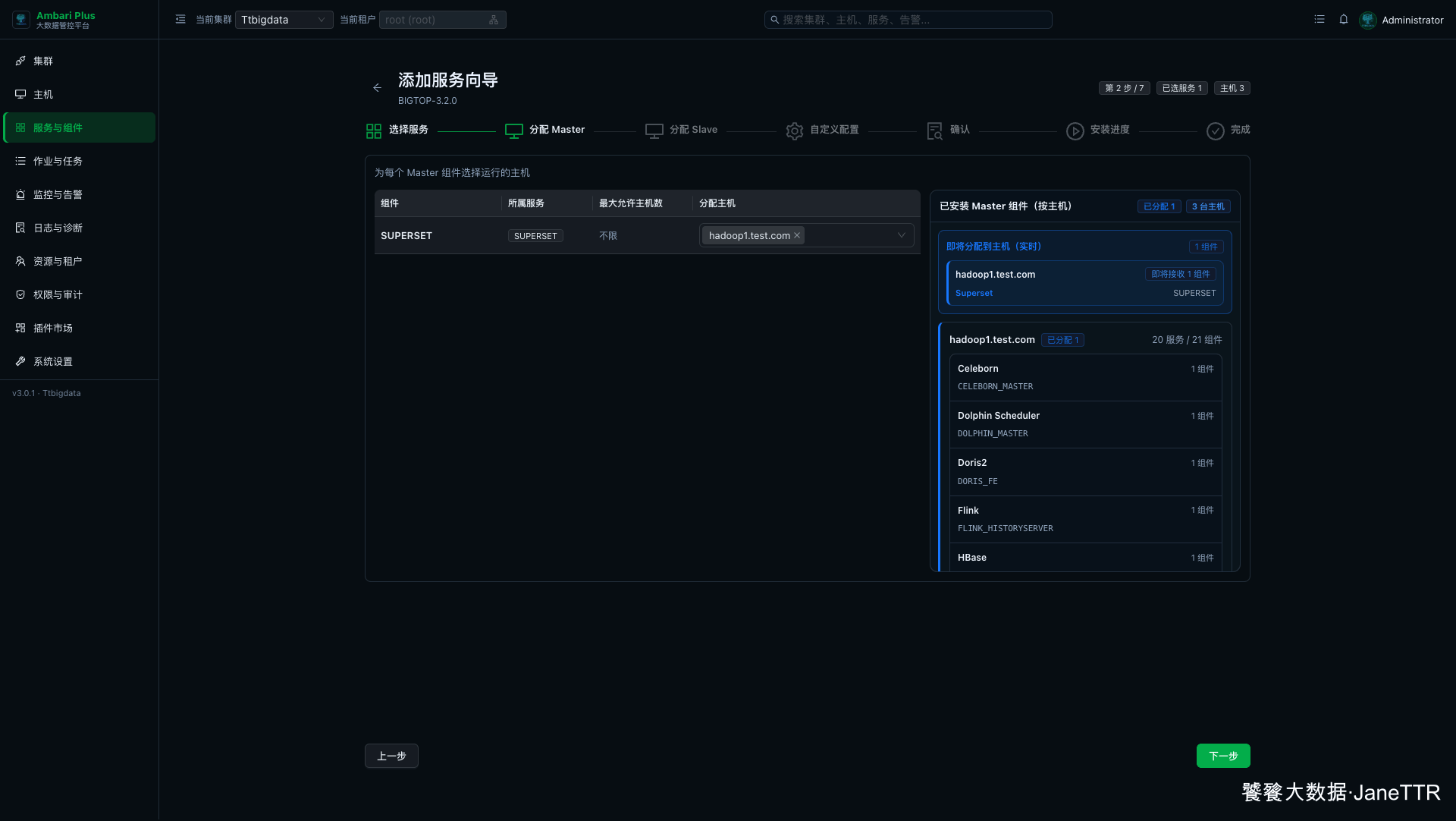
Task: Select the Celeborn component card
Action: 1085,377
